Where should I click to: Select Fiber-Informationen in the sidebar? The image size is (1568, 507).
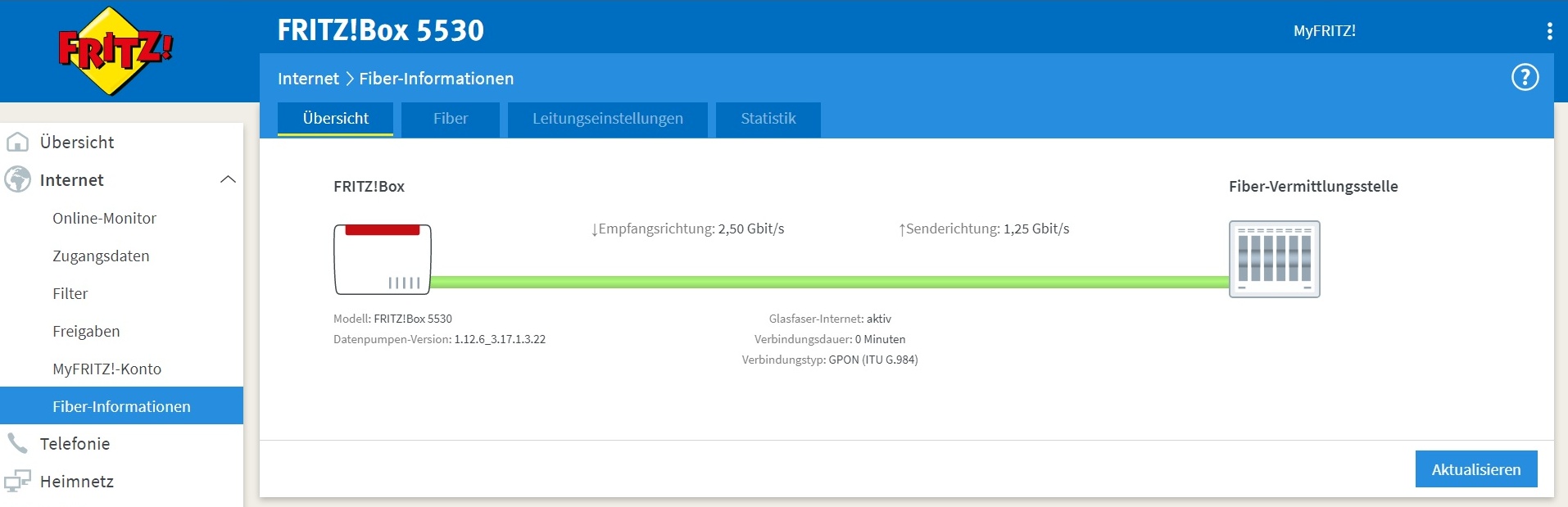121,405
